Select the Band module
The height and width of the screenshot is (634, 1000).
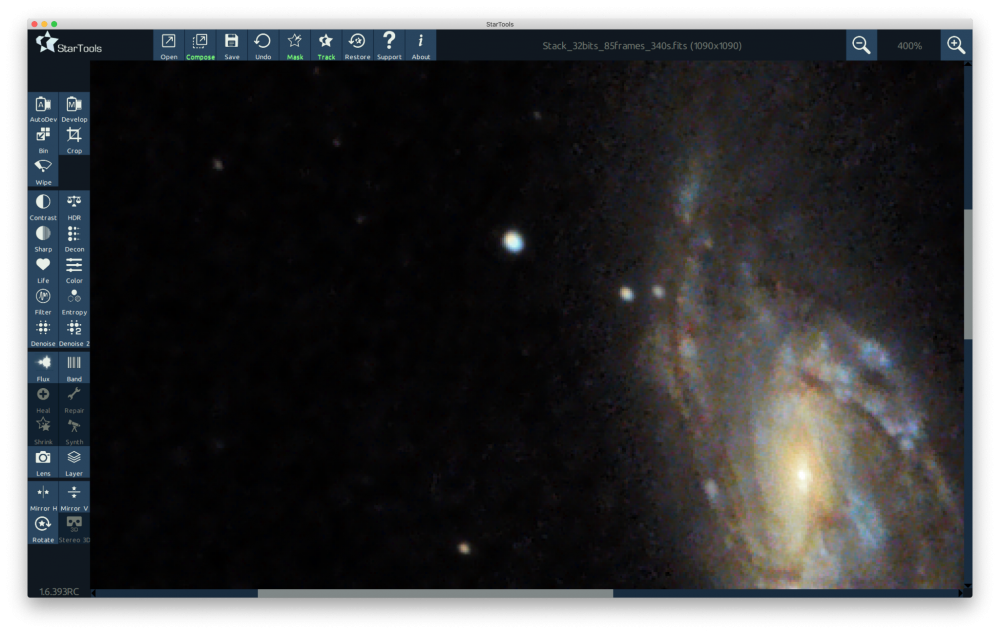coord(74,368)
